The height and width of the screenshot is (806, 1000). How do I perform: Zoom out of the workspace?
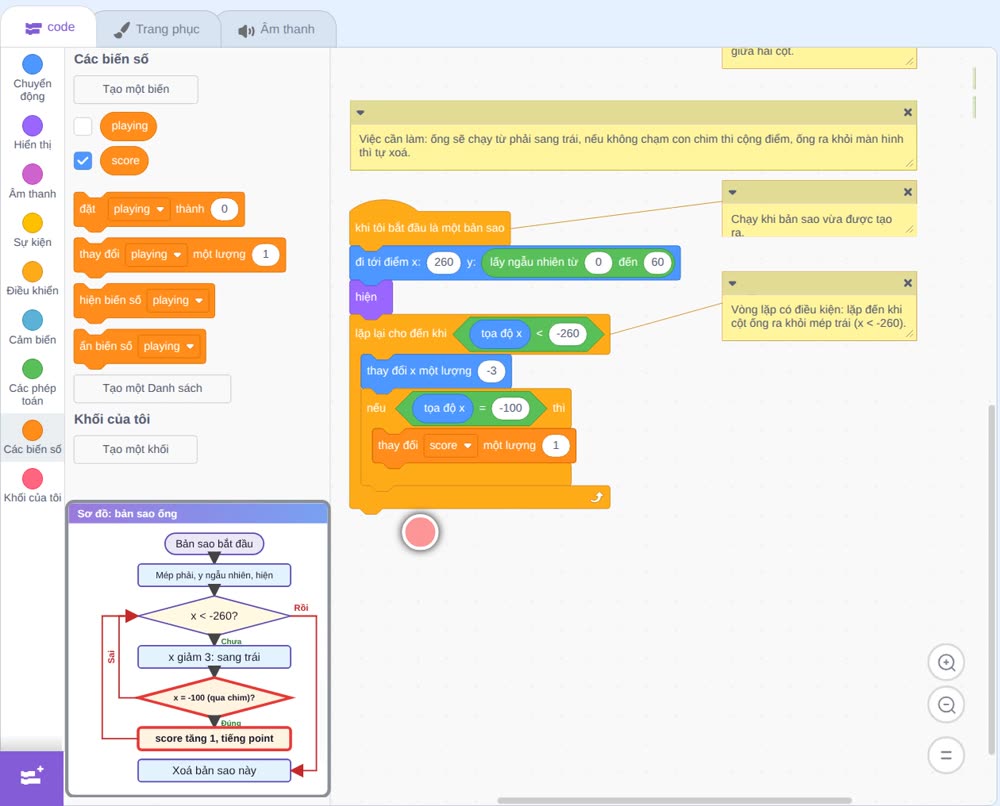(946, 705)
